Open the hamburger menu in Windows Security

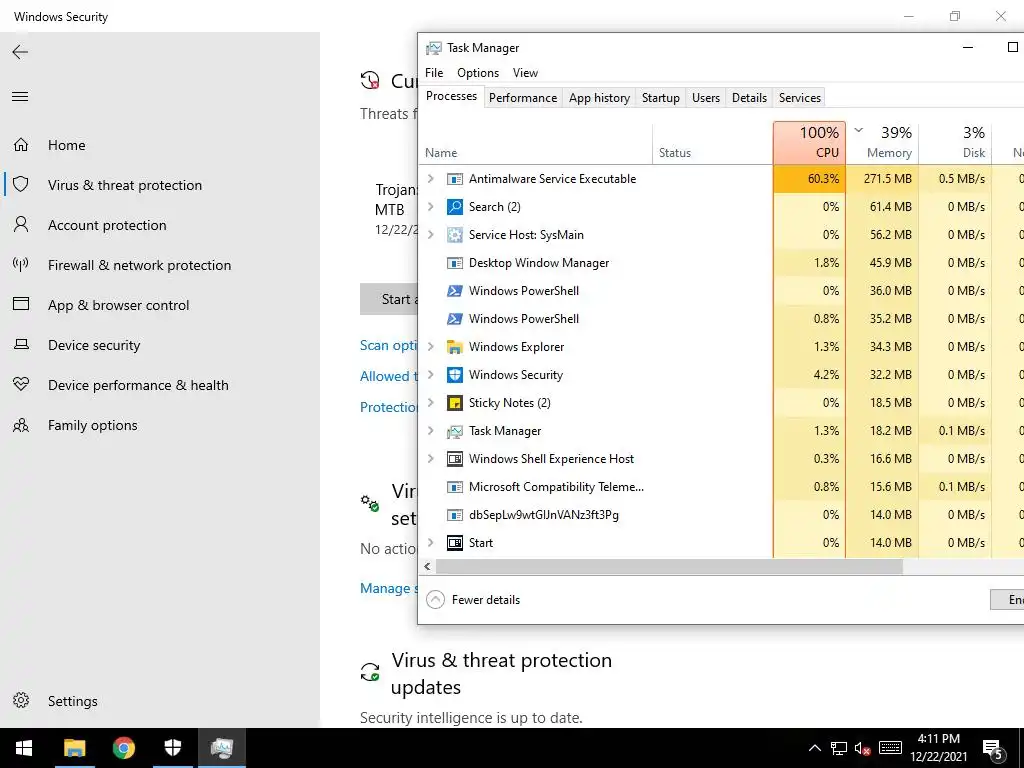pyautogui.click(x=20, y=97)
